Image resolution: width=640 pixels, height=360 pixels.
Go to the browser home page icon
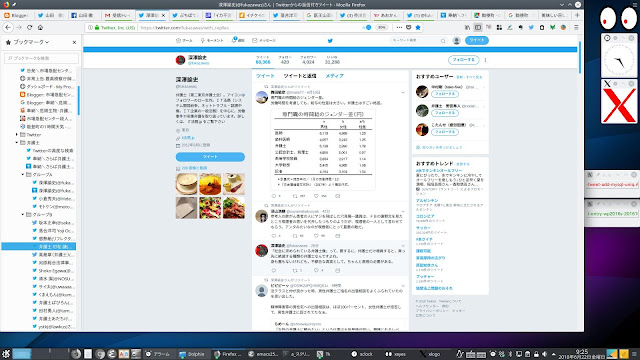40,27
